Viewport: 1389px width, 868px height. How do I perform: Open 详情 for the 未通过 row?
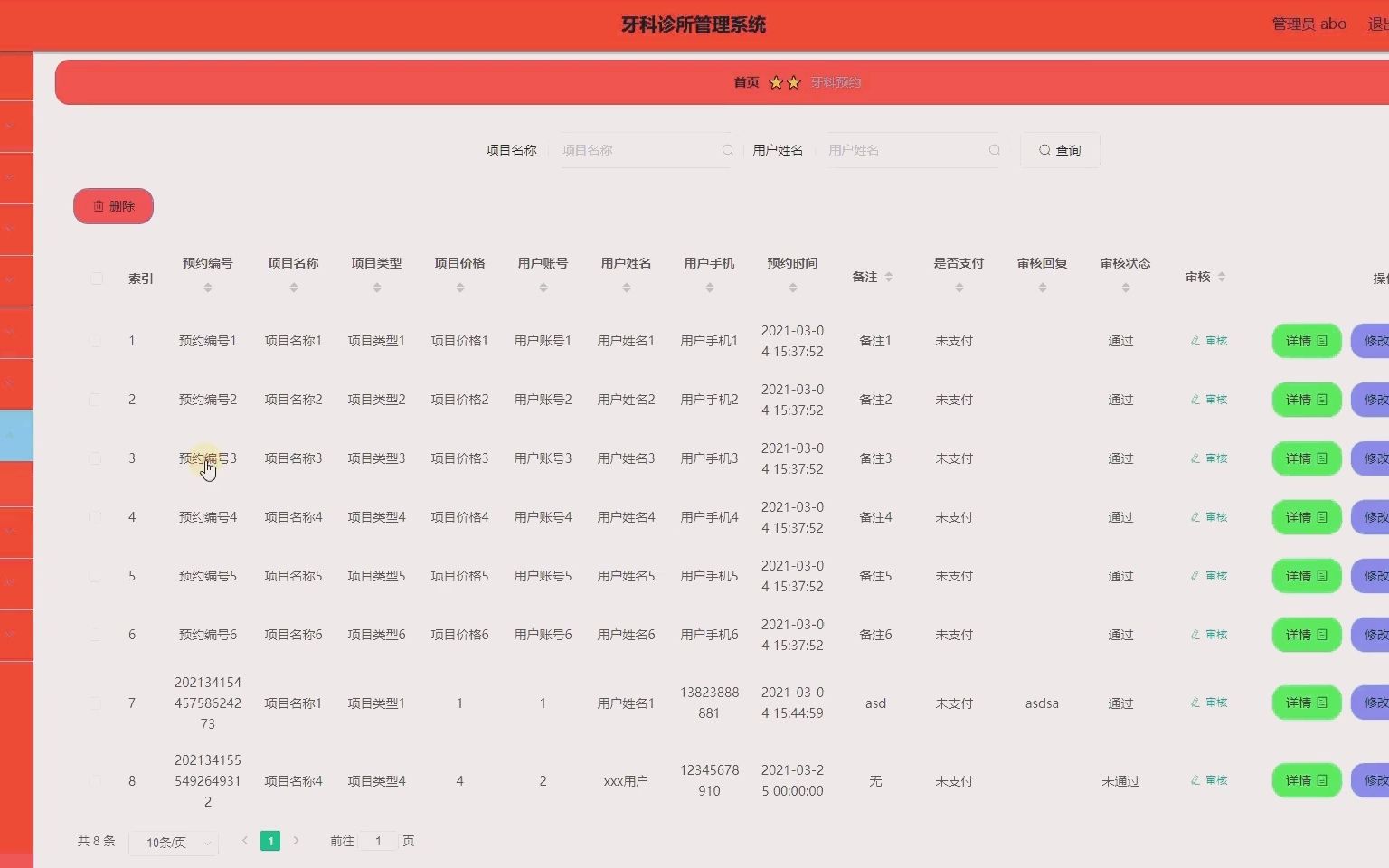pyautogui.click(x=1307, y=780)
